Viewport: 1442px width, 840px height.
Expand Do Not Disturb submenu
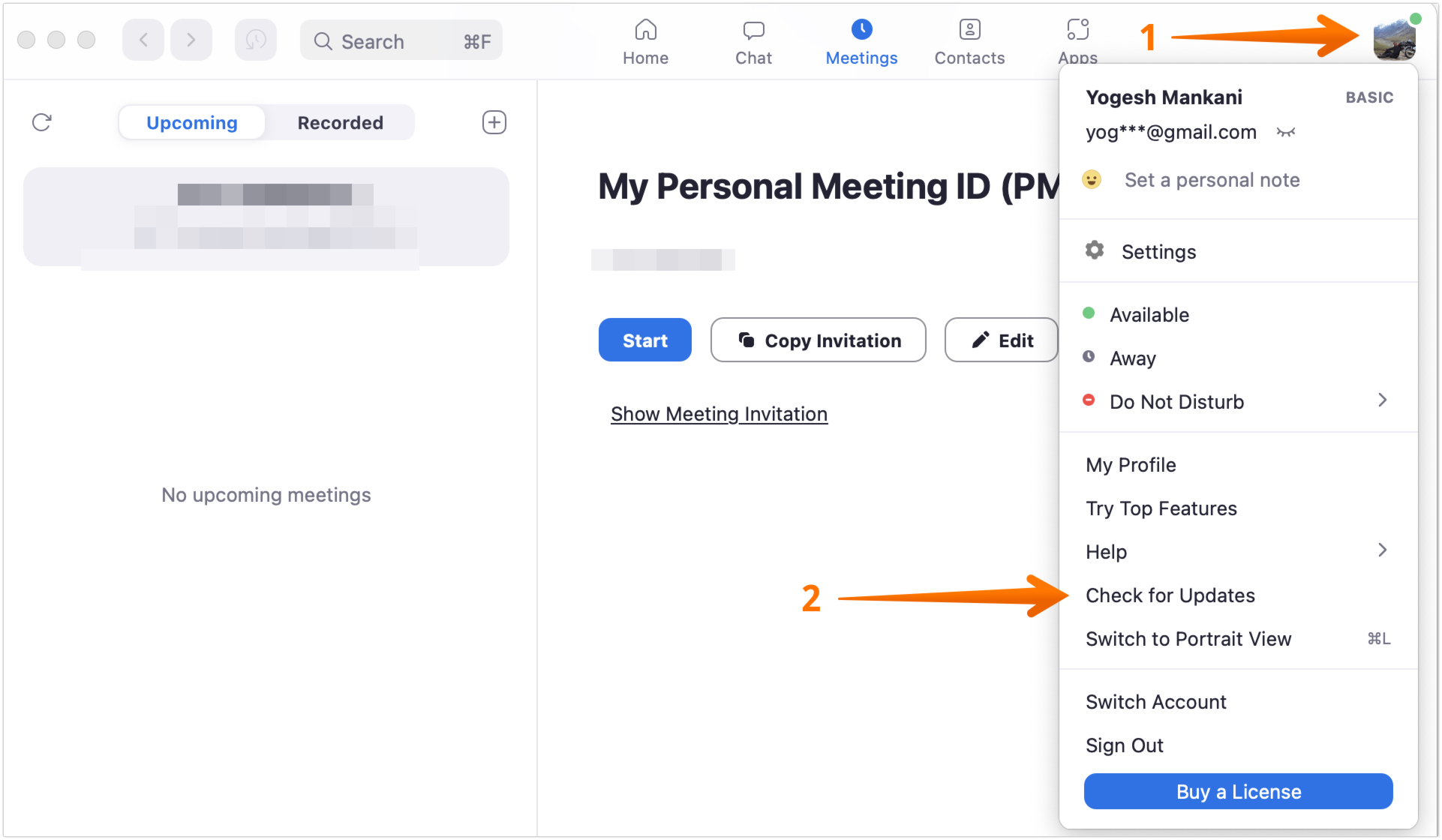tap(1382, 401)
